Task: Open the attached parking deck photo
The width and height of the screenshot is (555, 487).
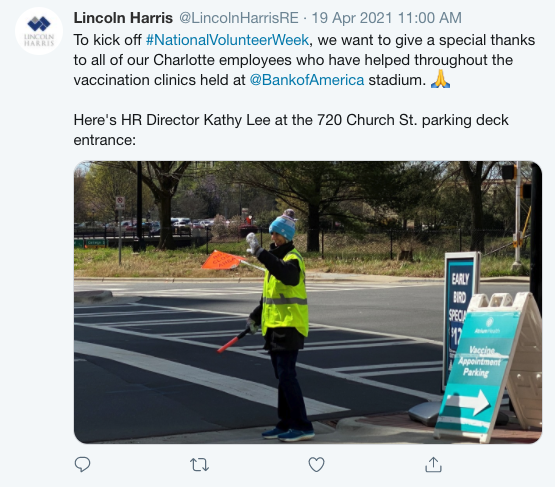Action: pos(308,302)
